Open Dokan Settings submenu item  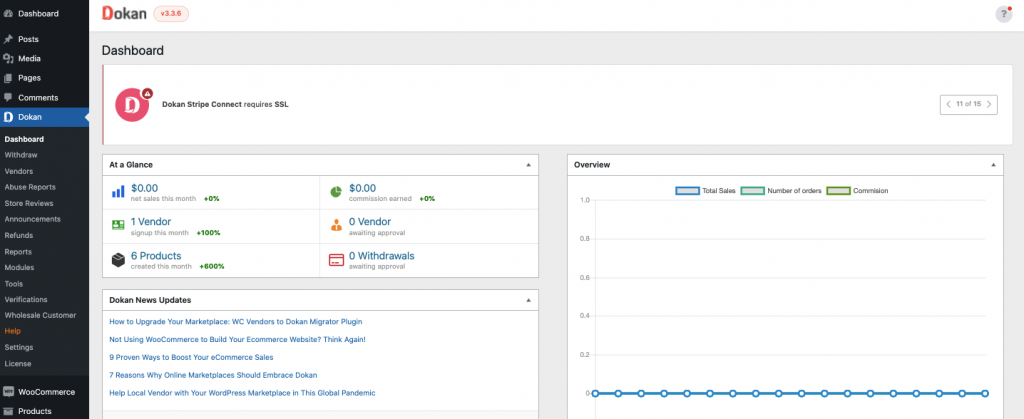[19, 347]
